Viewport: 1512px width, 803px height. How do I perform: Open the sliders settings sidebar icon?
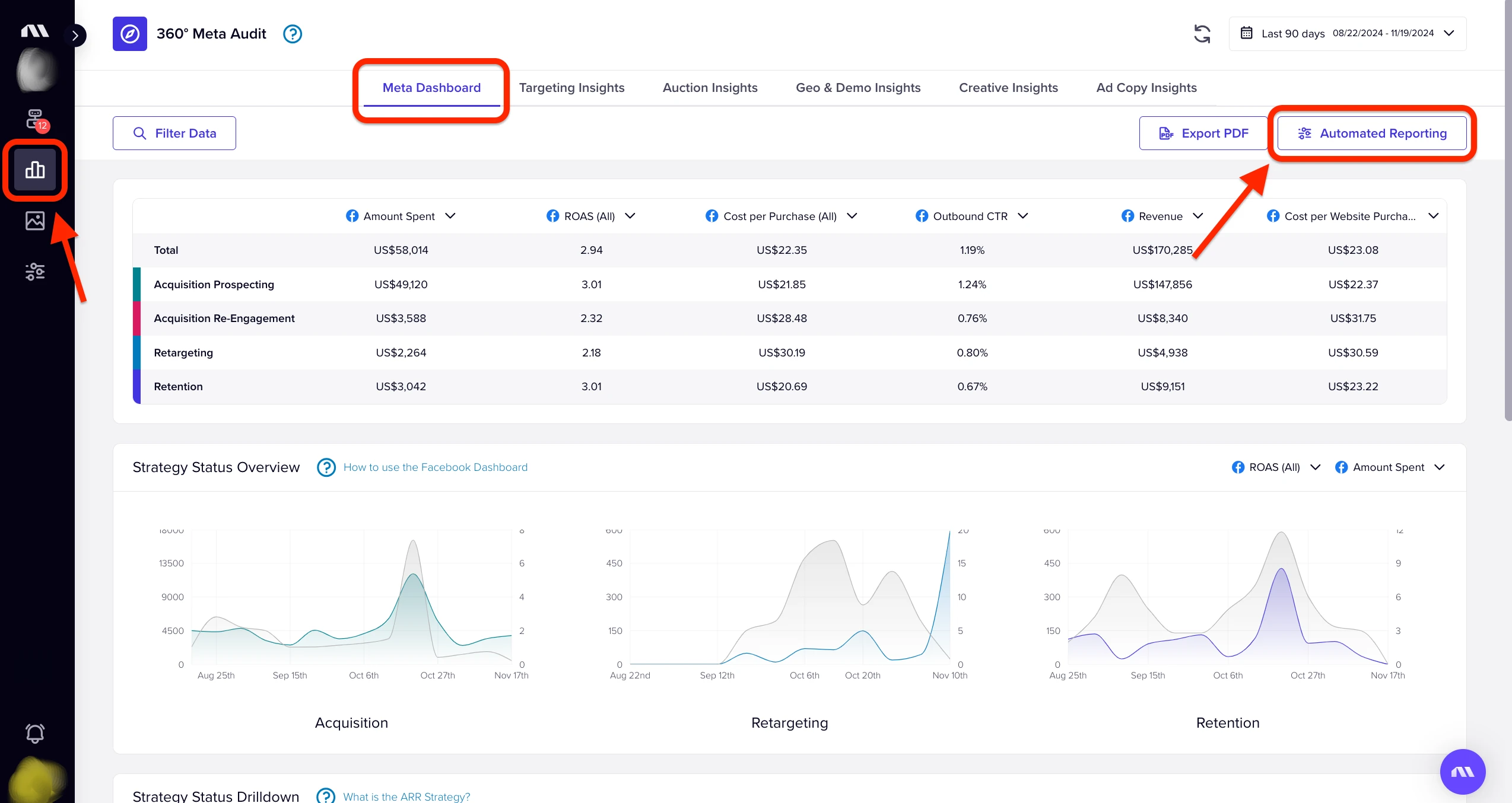click(x=35, y=272)
